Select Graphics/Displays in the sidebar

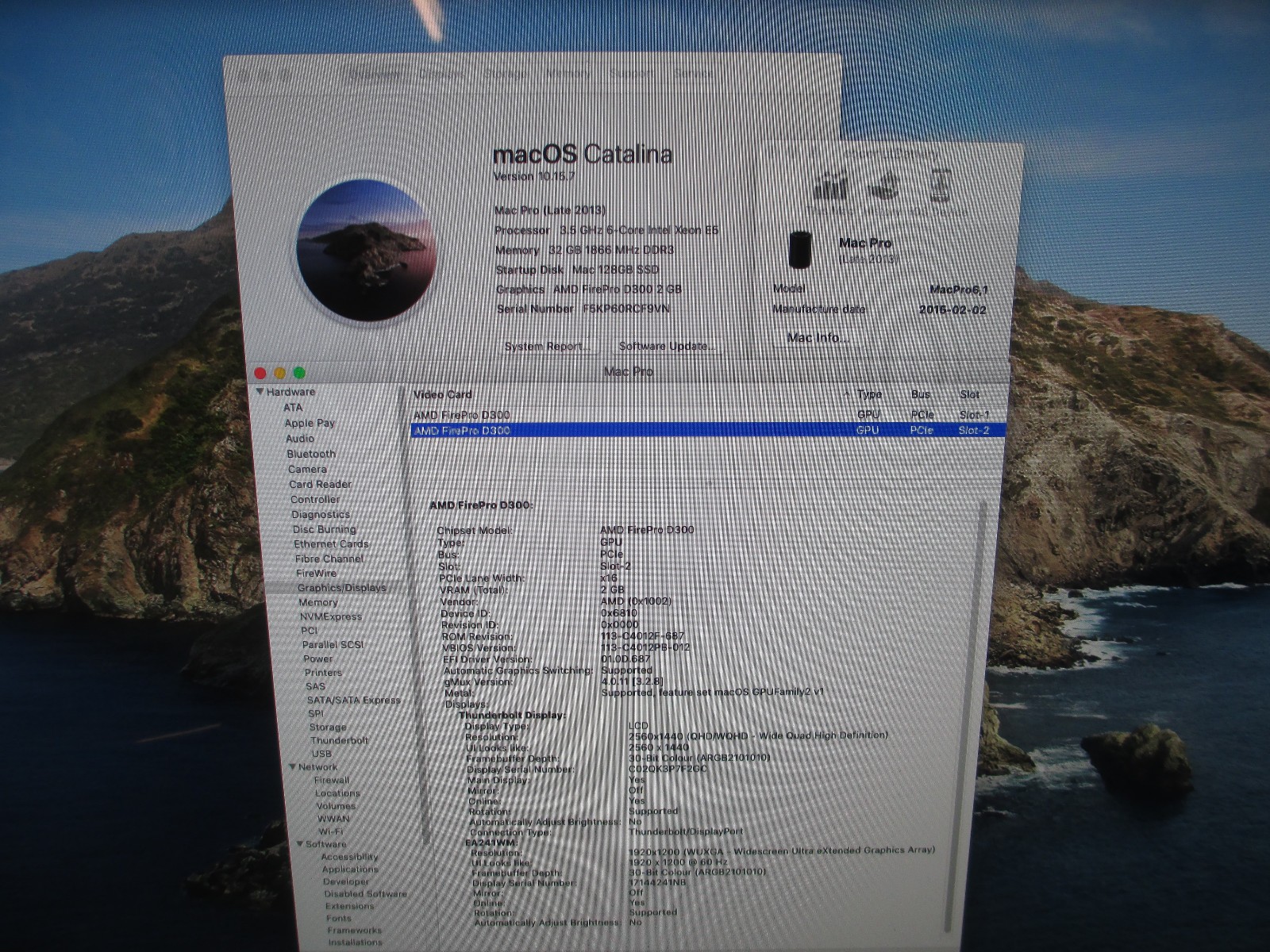[x=342, y=588]
